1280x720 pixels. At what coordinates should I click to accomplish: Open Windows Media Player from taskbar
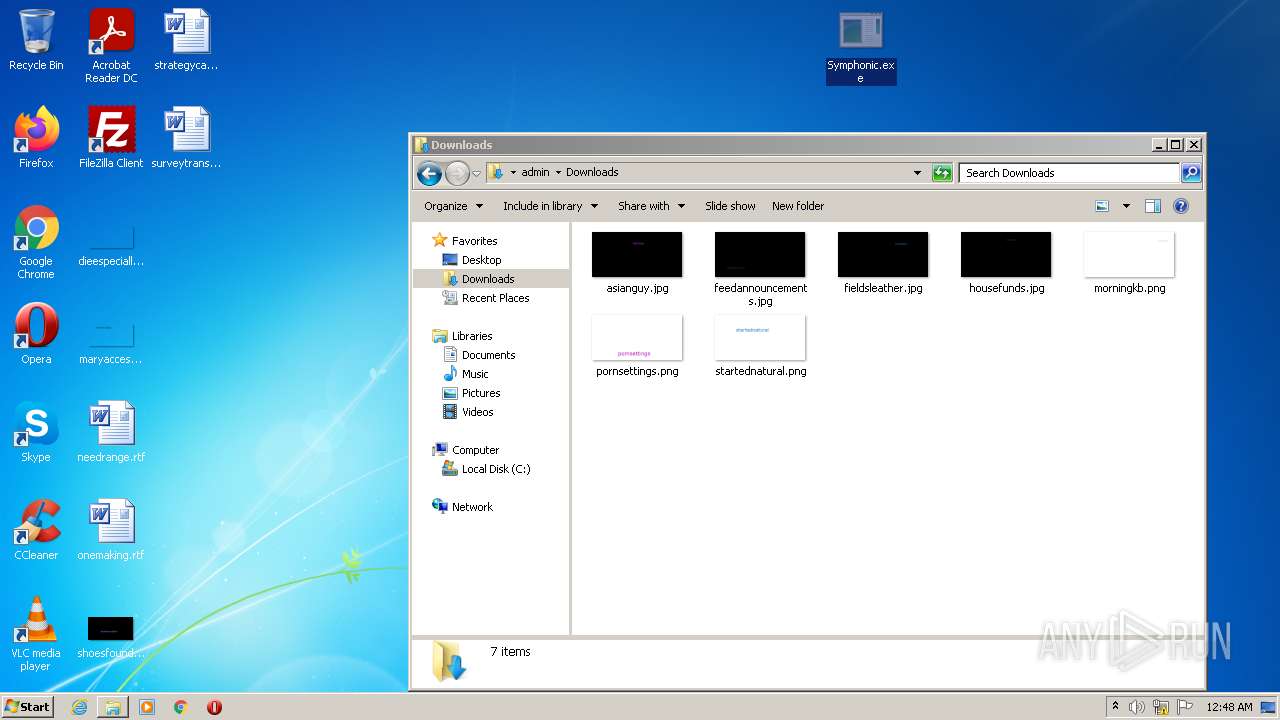pyautogui.click(x=147, y=707)
